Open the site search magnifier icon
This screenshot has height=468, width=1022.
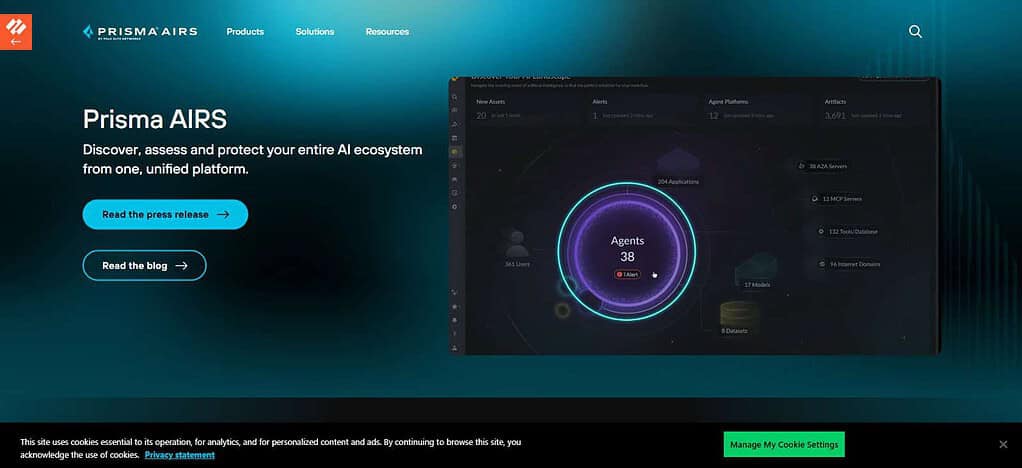tap(915, 31)
